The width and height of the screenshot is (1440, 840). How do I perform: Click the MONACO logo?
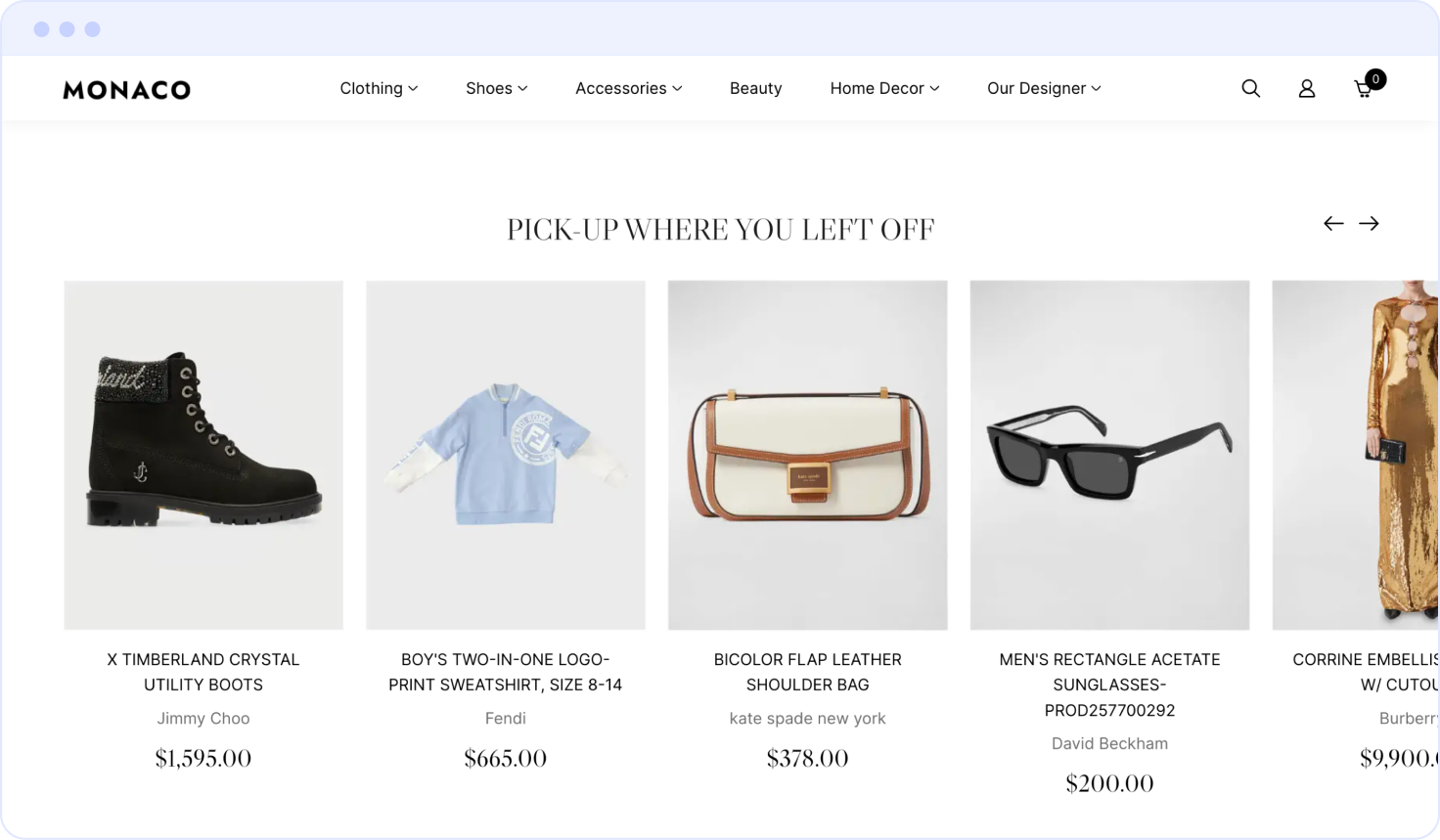pyautogui.click(x=127, y=90)
